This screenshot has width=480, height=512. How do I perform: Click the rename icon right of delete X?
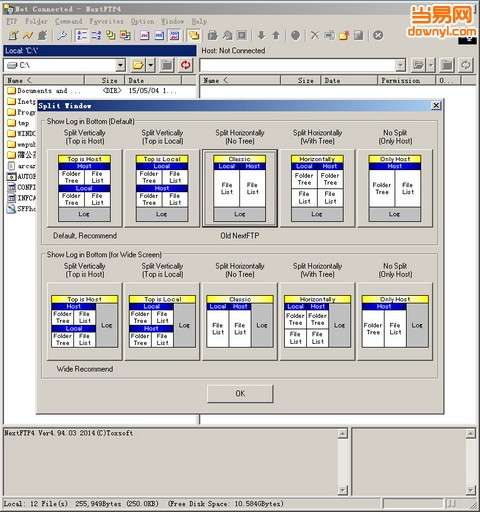coord(329,35)
